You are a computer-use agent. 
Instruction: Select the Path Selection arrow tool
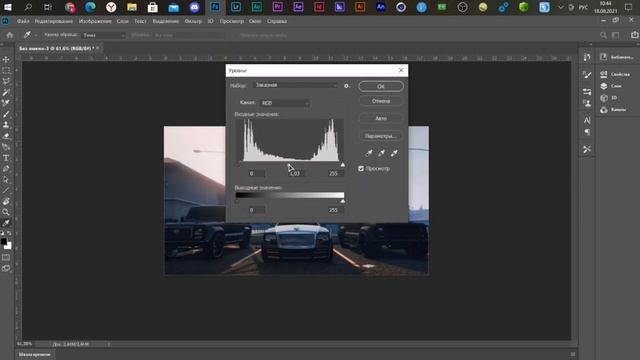(6, 180)
